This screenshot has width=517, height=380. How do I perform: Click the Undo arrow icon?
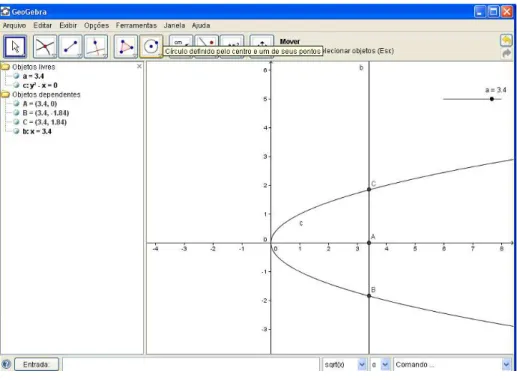coord(506,41)
